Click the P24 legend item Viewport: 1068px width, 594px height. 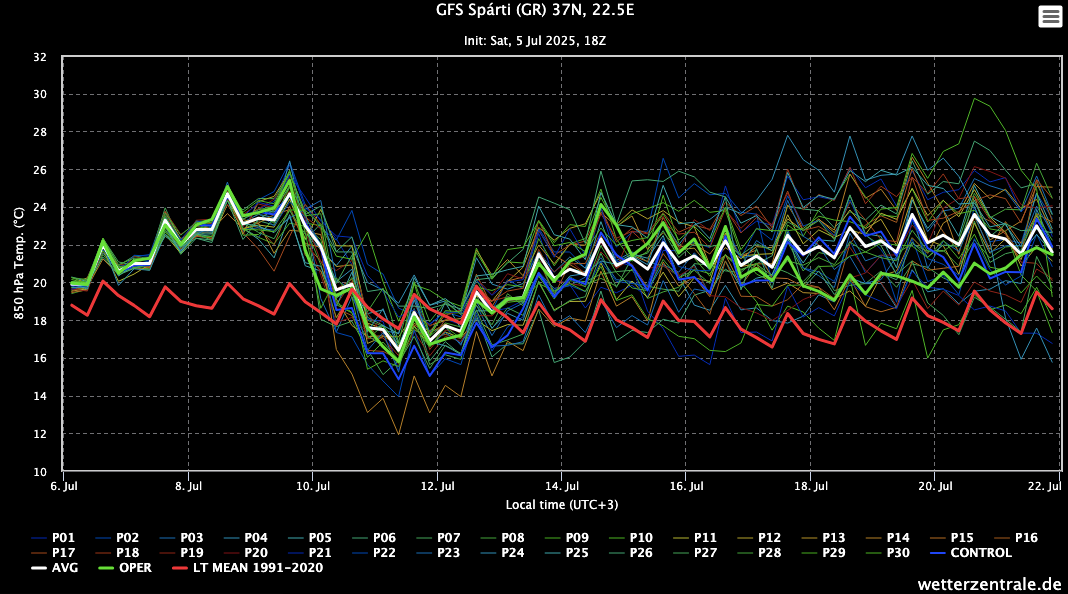[512, 553]
